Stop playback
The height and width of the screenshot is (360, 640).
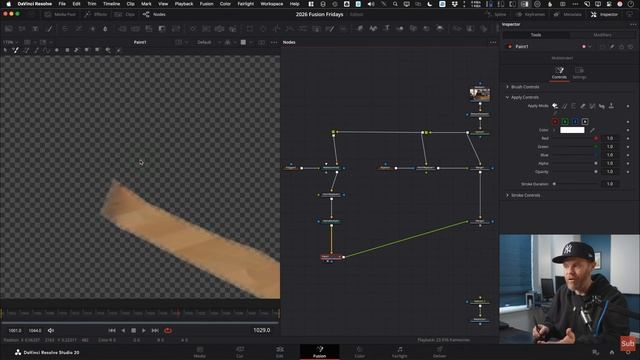pyautogui.click(x=133, y=331)
